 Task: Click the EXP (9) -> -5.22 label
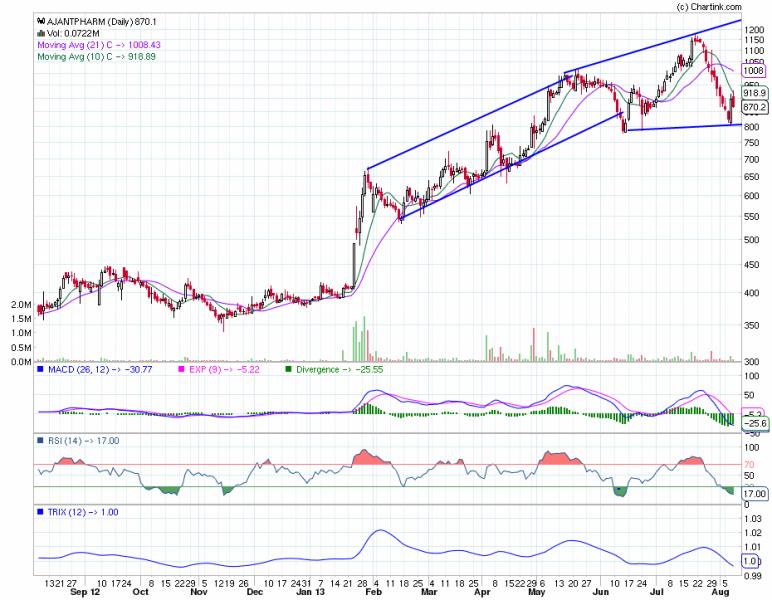(x=225, y=369)
